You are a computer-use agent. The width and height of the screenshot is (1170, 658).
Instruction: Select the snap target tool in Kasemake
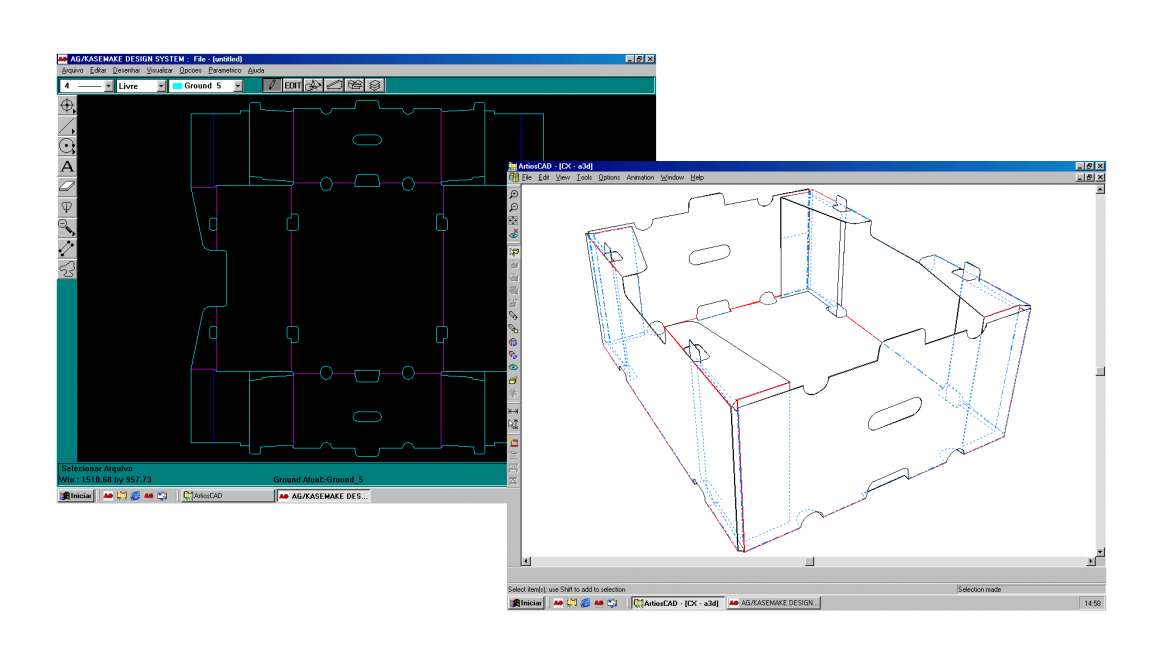67,106
